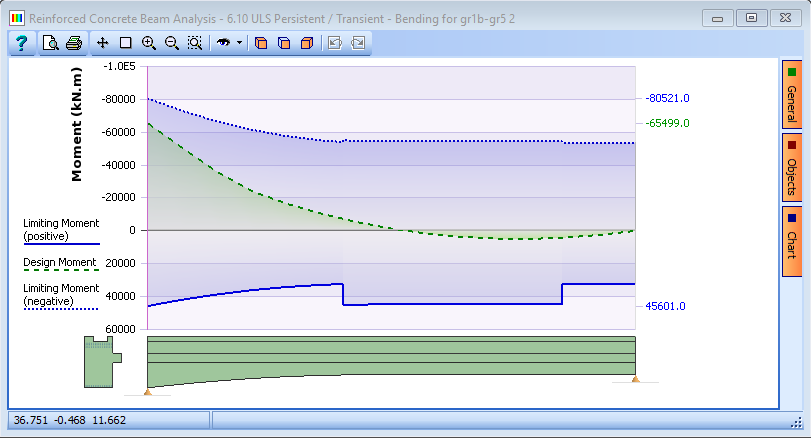Maximize the beam analysis window

(751, 18)
